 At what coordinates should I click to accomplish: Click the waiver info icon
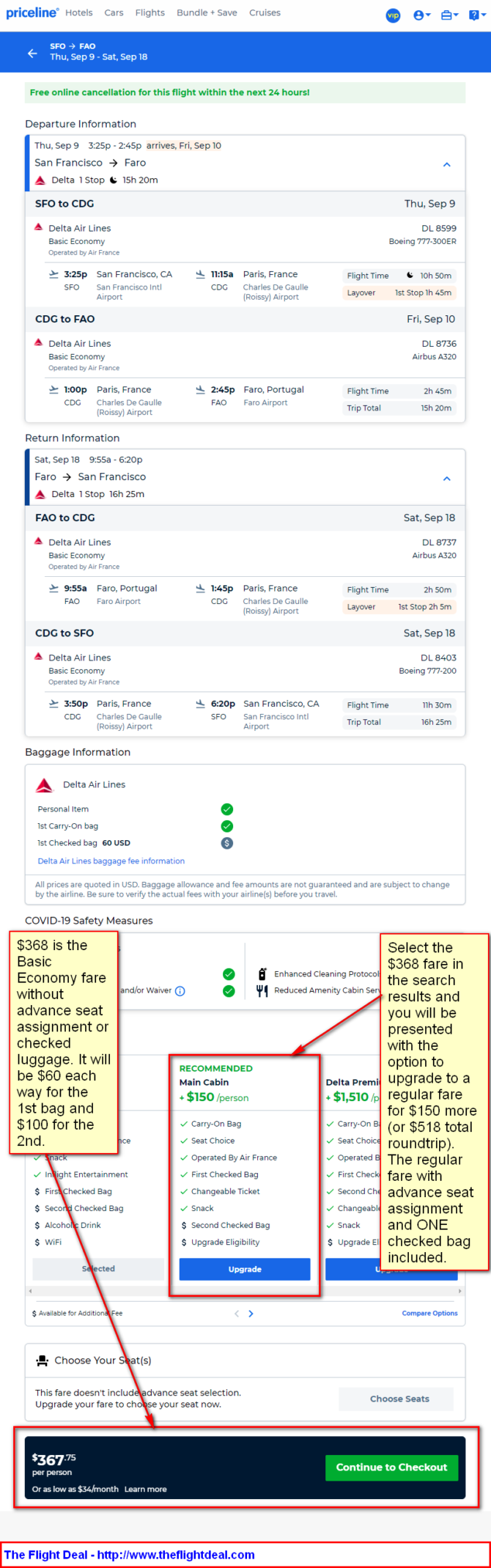click(180, 990)
